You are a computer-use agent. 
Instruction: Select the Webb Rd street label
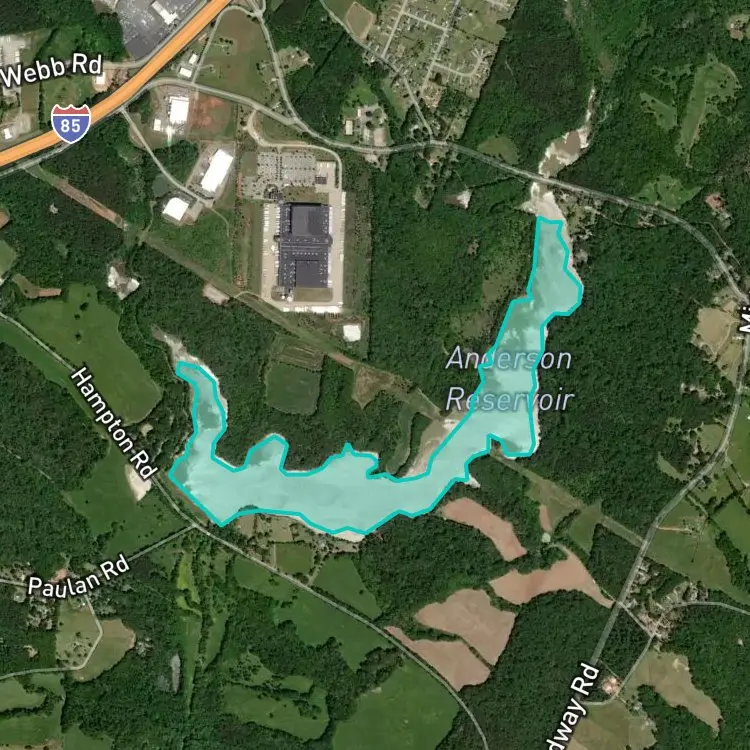[52, 70]
